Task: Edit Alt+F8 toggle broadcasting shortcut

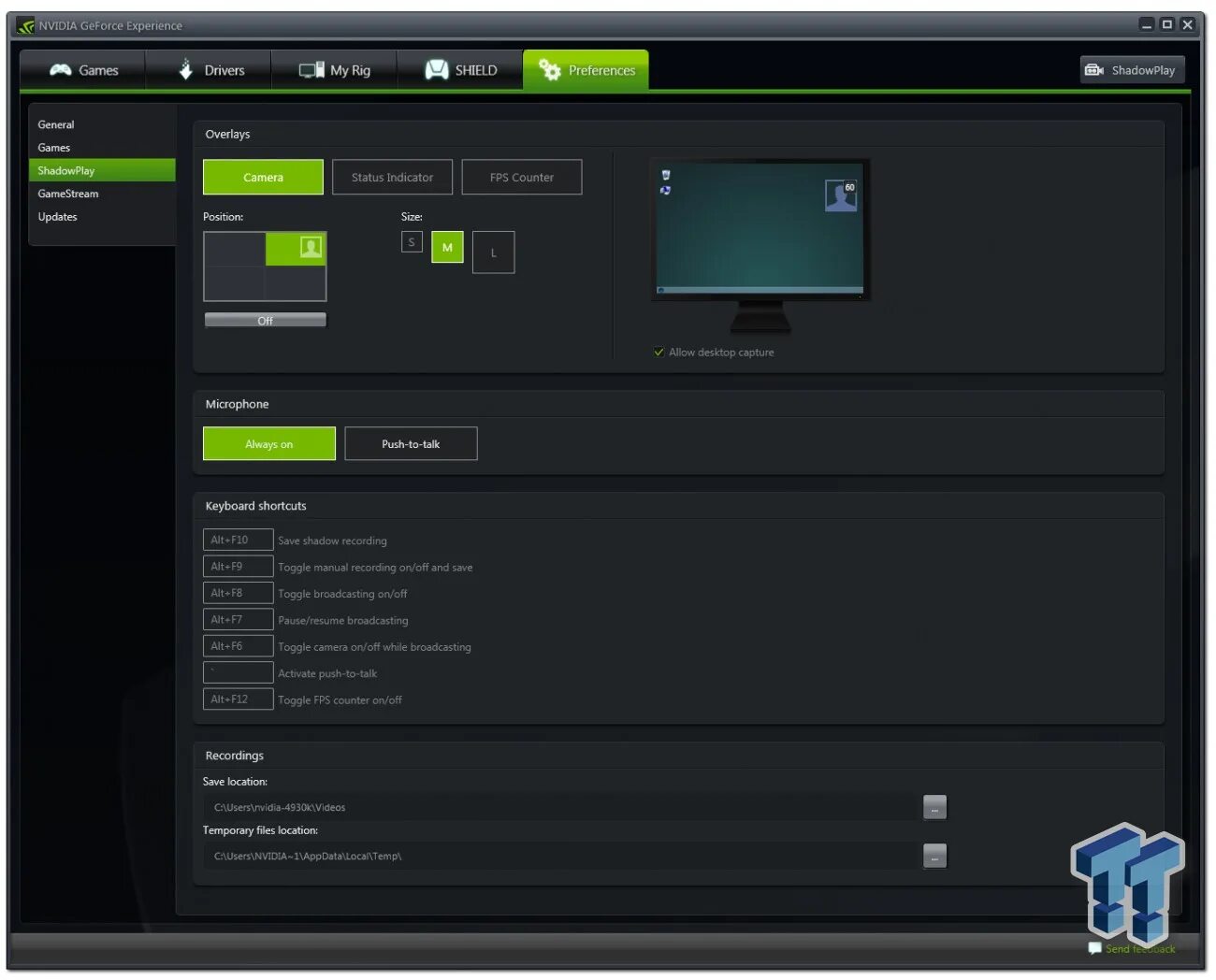Action: coord(238,593)
